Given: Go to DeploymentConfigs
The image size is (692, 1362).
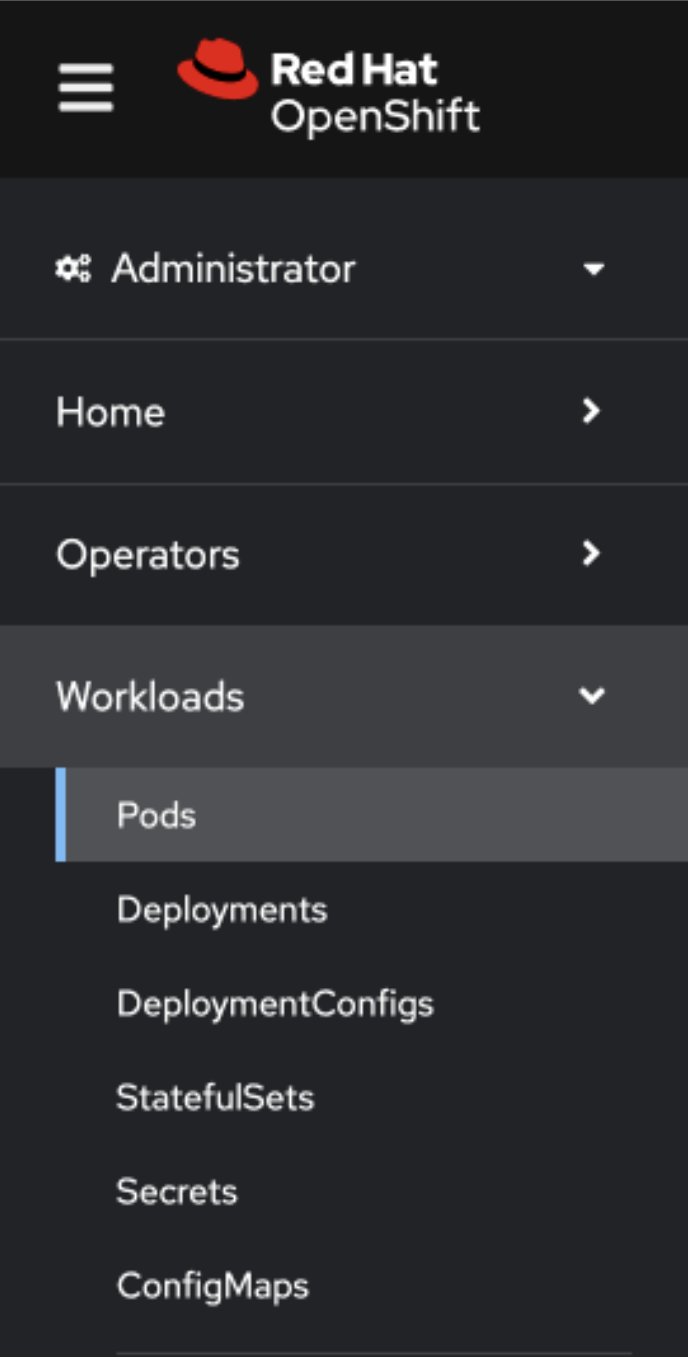Looking at the screenshot, I should [275, 1004].
